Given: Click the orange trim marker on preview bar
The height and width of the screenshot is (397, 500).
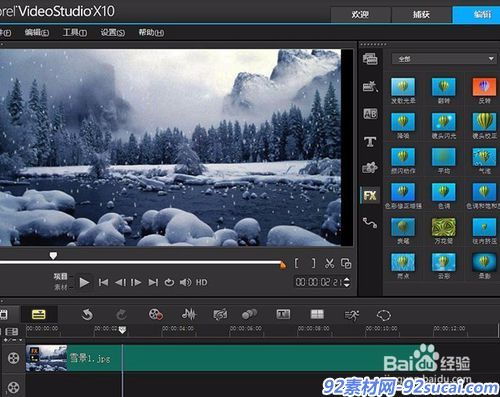Looking at the screenshot, I should [283, 265].
